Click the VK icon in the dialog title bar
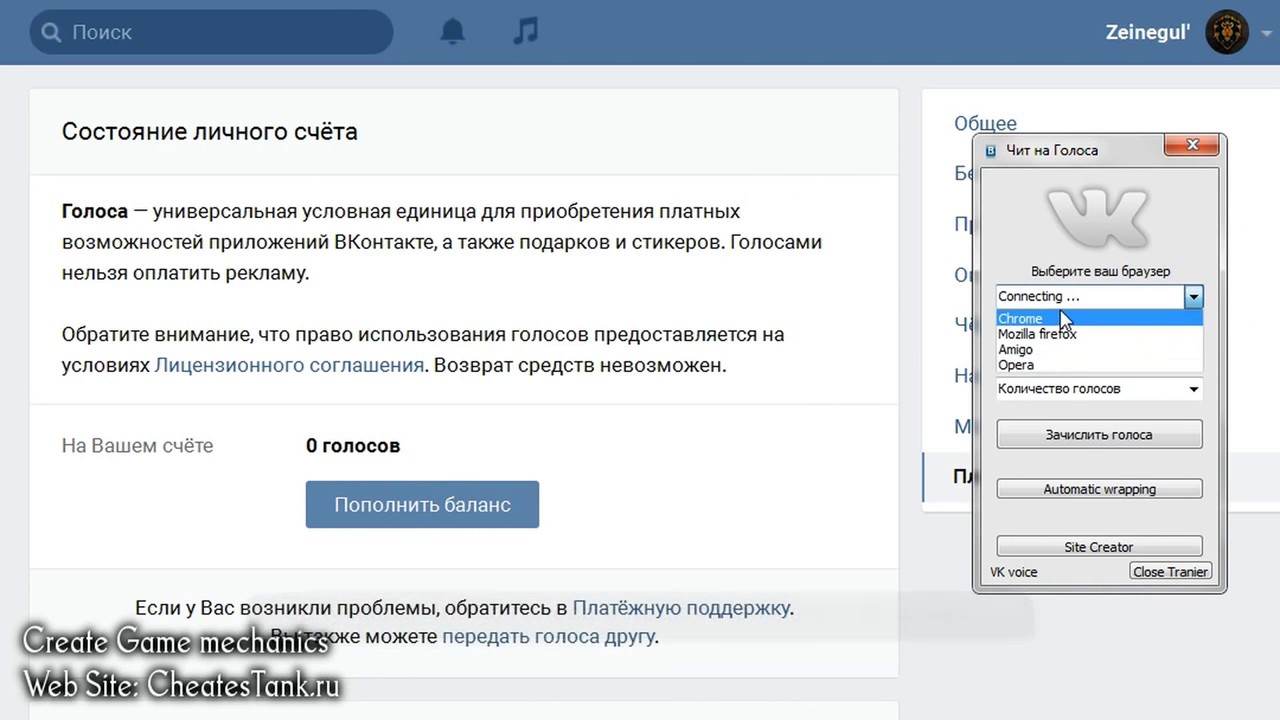The height and width of the screenshot is (720, 1280). (x=991, y=151)
